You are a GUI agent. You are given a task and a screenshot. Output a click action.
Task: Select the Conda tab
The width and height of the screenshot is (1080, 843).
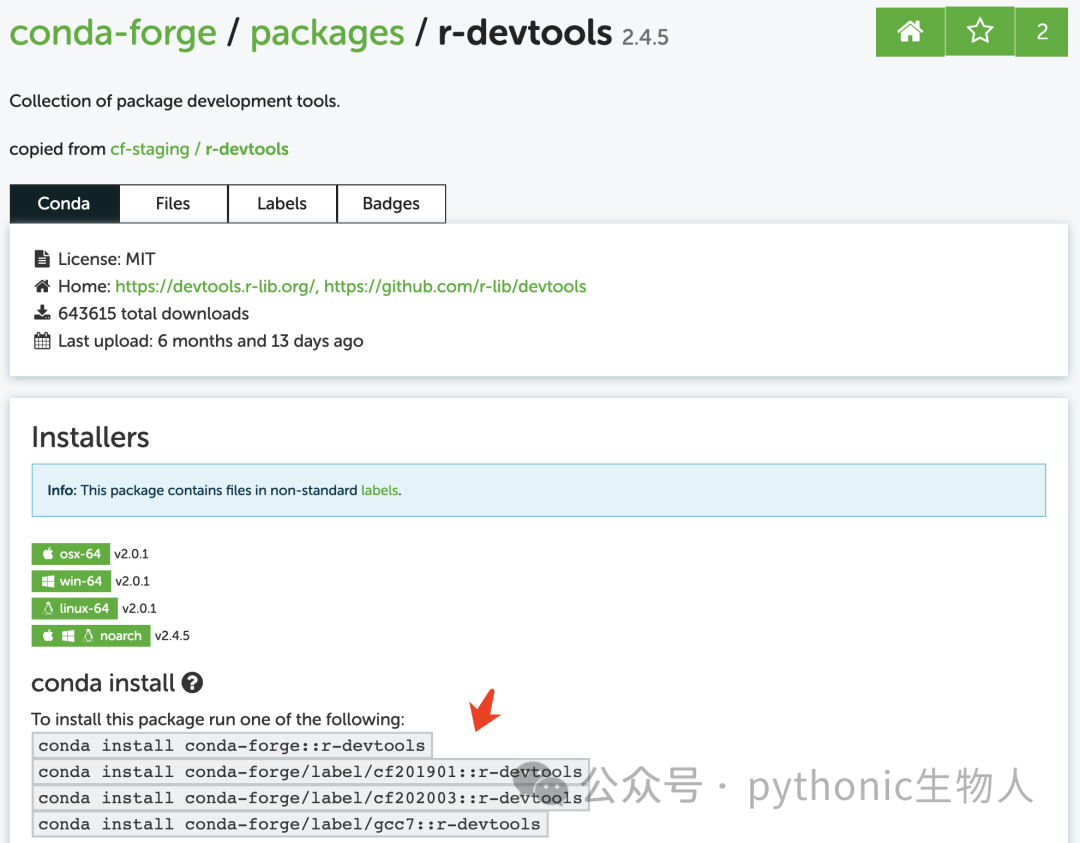pyautogui.click(x=64, y=203)
